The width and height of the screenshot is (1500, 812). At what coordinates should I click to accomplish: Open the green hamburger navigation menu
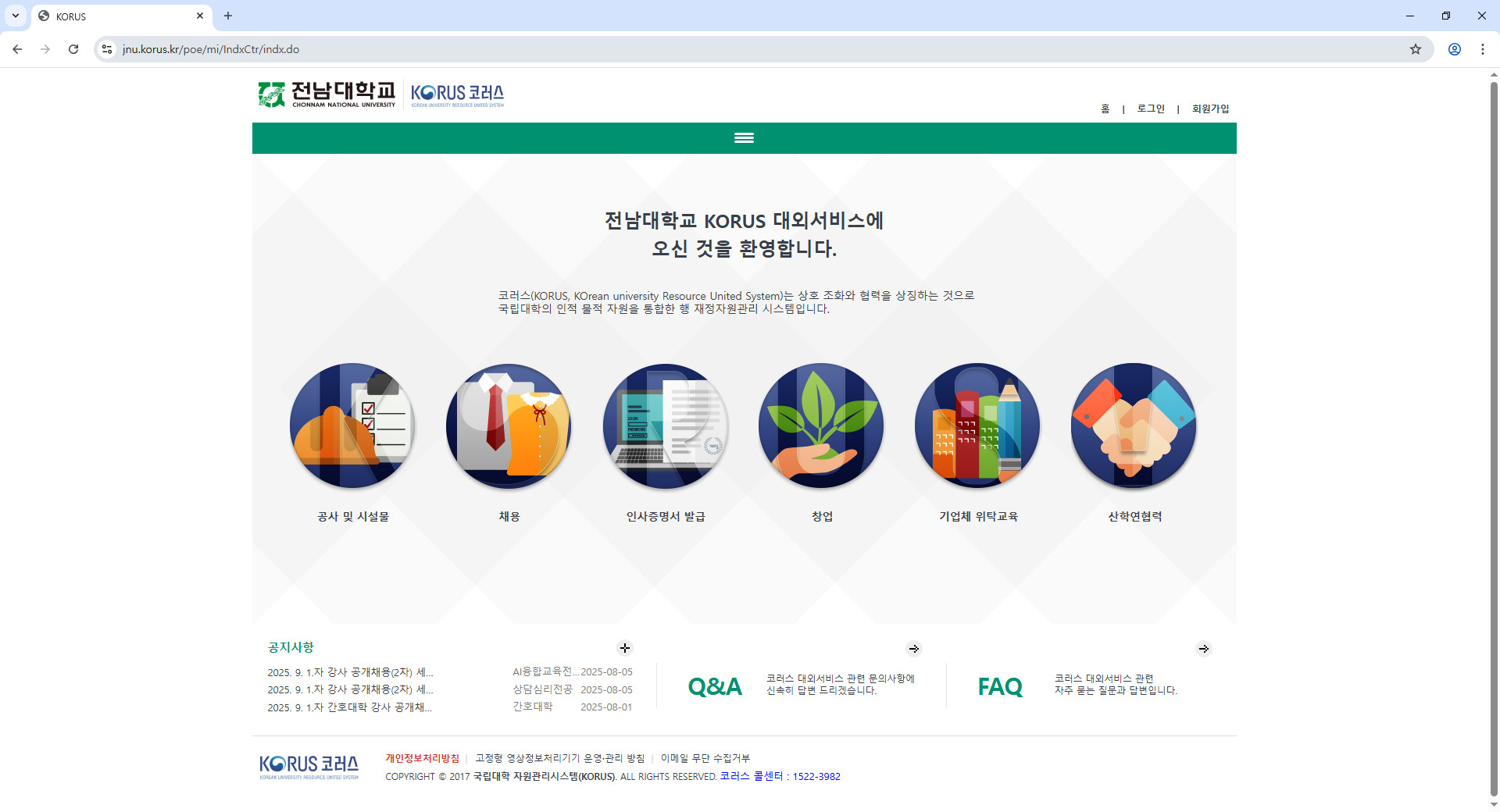click(744, 137)
